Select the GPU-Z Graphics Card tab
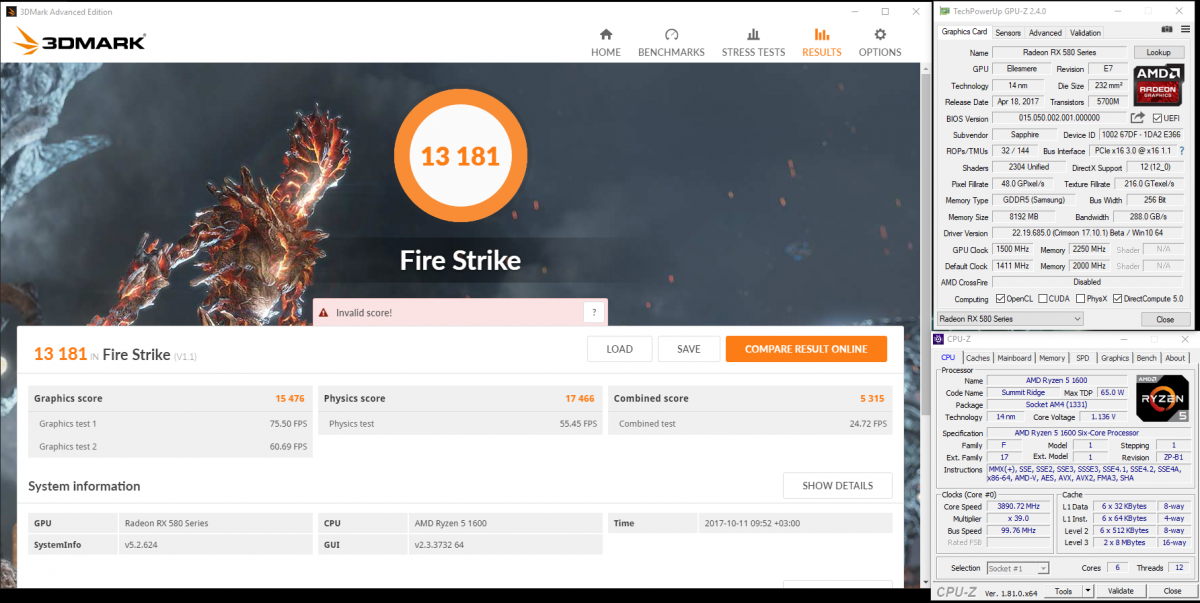Screen dimensions: 1200x603 coord(965,32)
